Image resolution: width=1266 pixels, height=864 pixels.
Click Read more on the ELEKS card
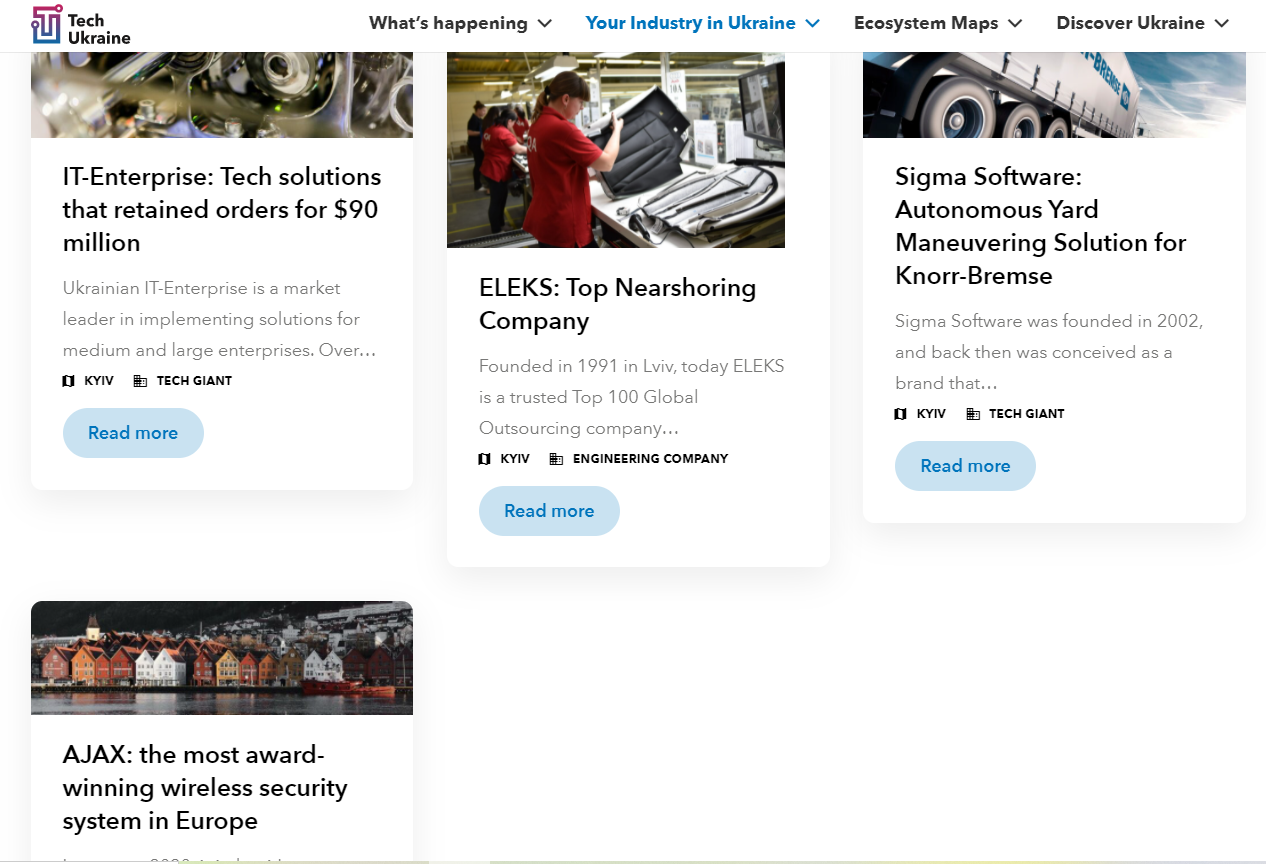point(549,511)
